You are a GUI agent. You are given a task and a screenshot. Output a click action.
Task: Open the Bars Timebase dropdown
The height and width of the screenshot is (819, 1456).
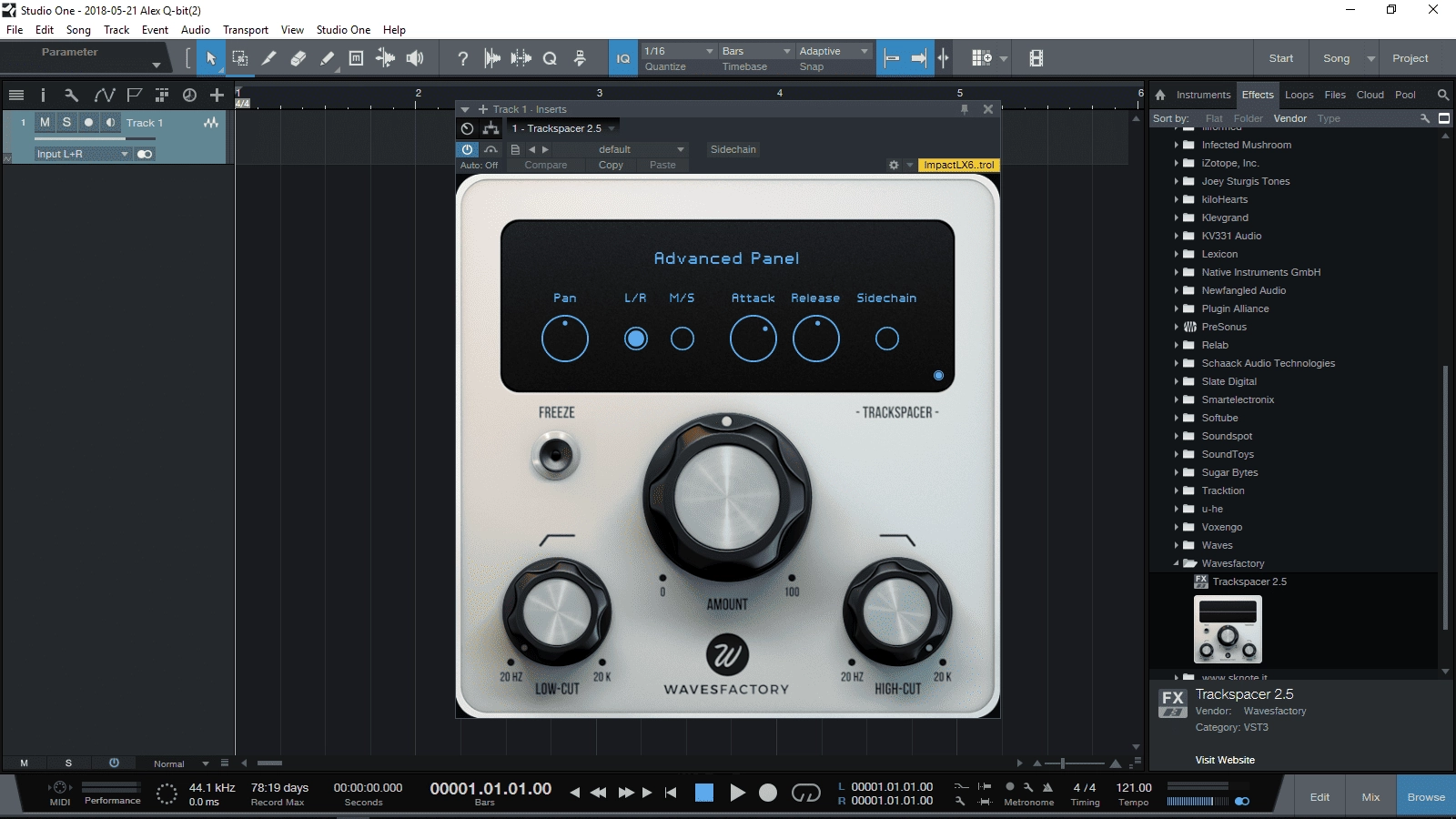click(756, 51)
